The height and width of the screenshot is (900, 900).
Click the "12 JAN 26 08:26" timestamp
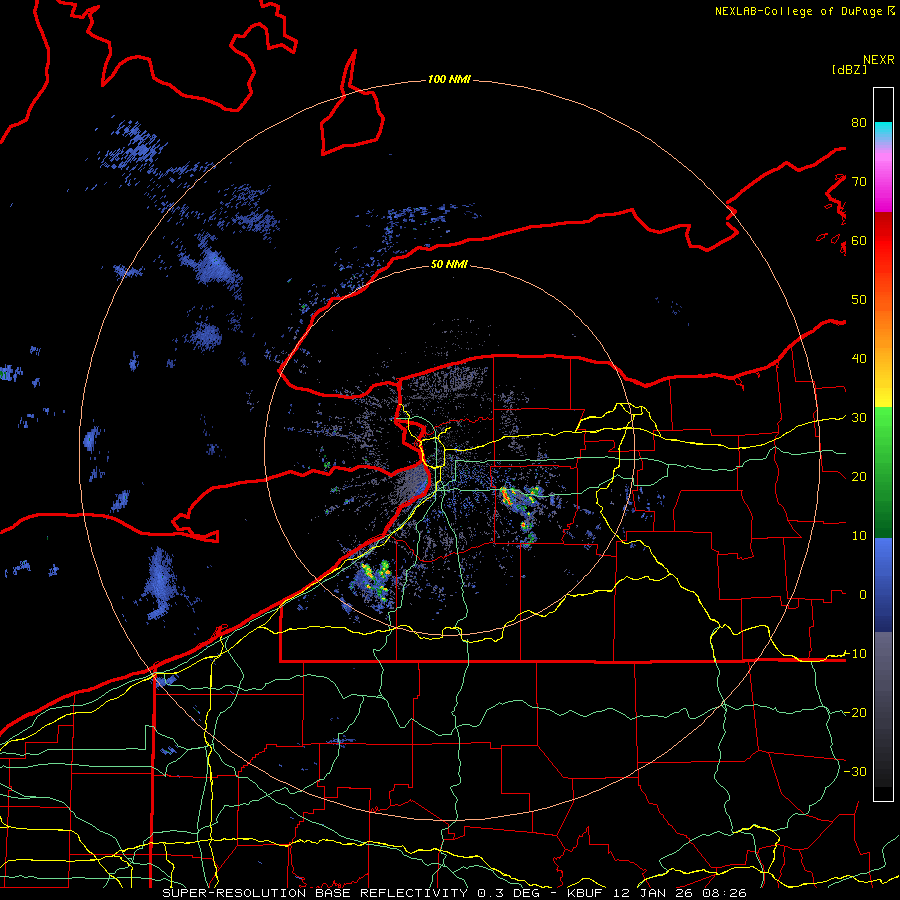pyautogui.click(x=680, y=893)
